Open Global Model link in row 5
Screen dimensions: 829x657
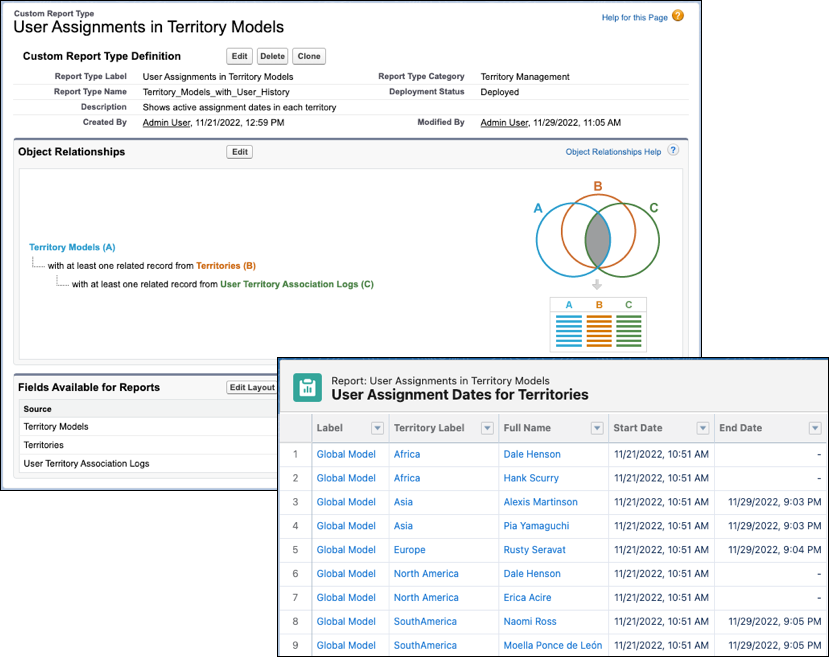point(346,550)
